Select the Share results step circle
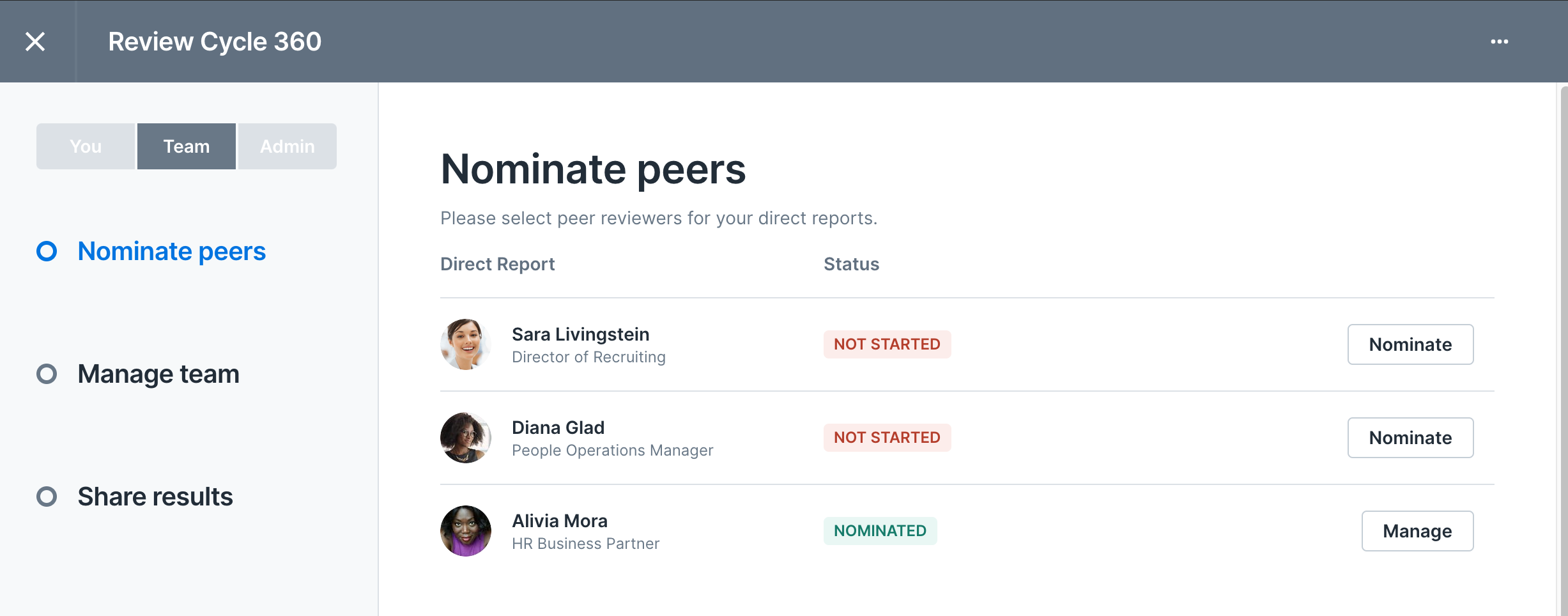Image resolution: width=1568 pixels, height=616 pixels. [47, 497]
